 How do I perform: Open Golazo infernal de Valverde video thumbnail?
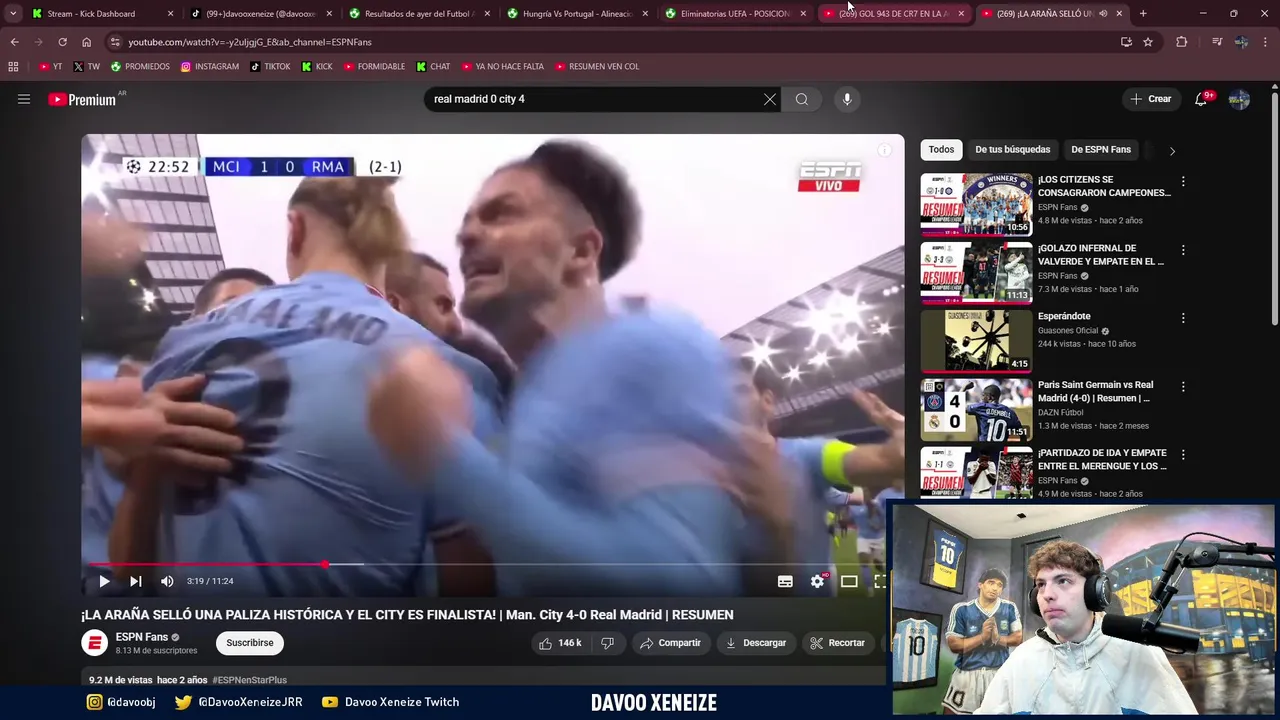(976, 272)
